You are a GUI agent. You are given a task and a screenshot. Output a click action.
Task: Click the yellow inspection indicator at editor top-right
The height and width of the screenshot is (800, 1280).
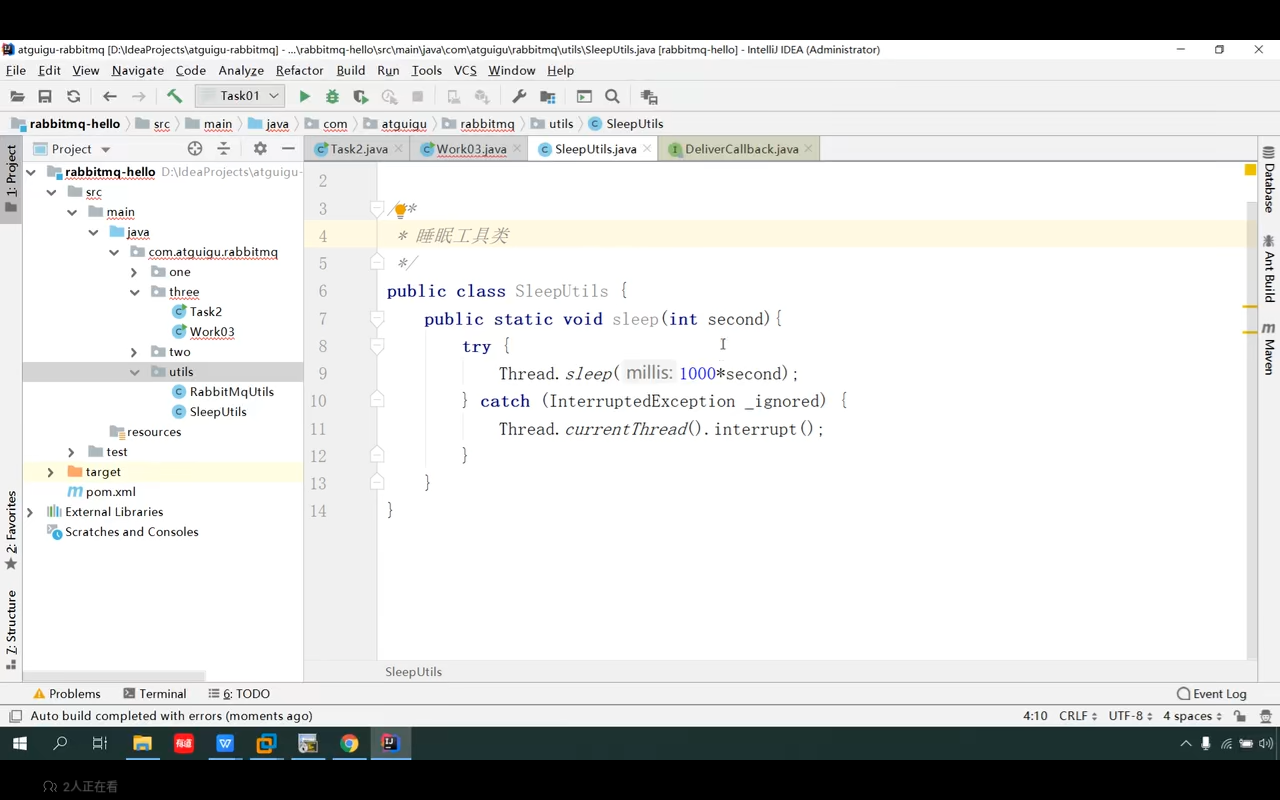[x=1250, y=170]
